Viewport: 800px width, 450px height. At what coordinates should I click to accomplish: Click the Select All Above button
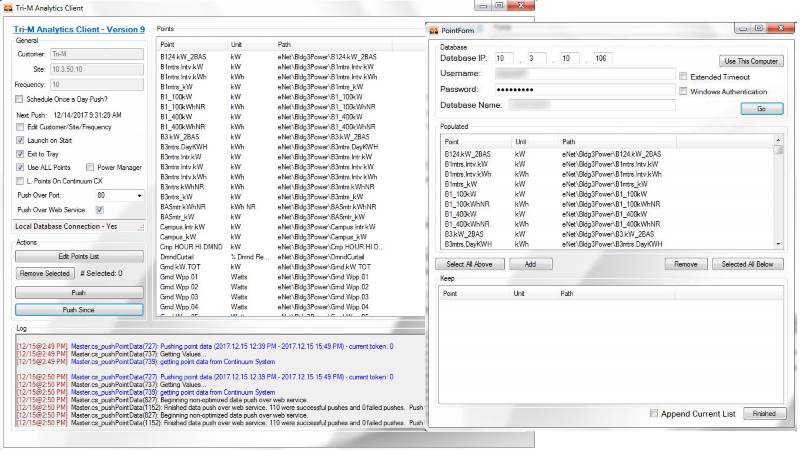pos(469,264)
